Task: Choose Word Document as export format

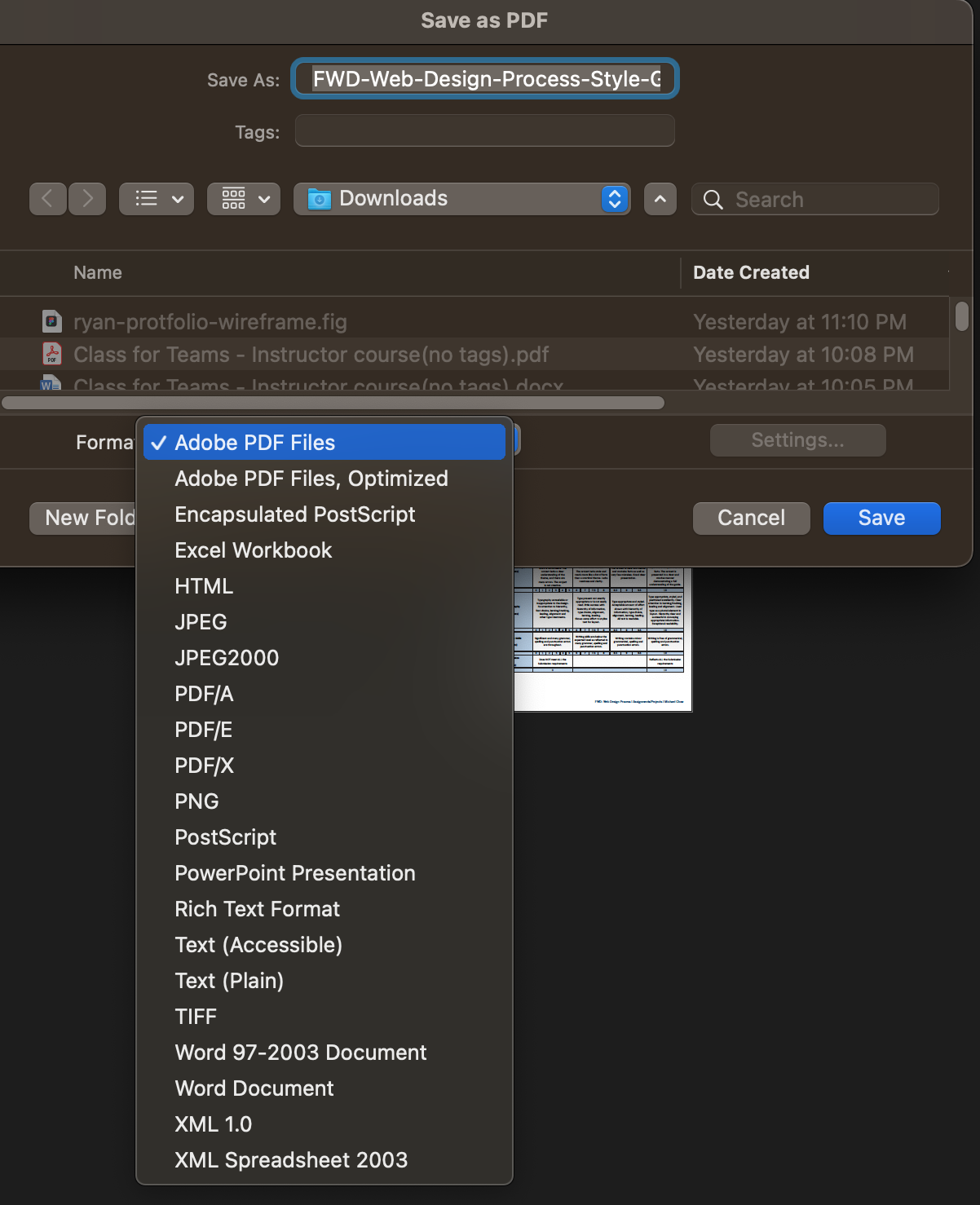Action: tap(254, 1088)
